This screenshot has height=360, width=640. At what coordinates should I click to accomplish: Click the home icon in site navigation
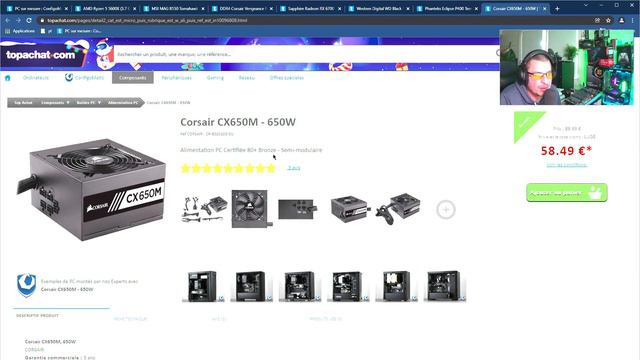[7, 78]
